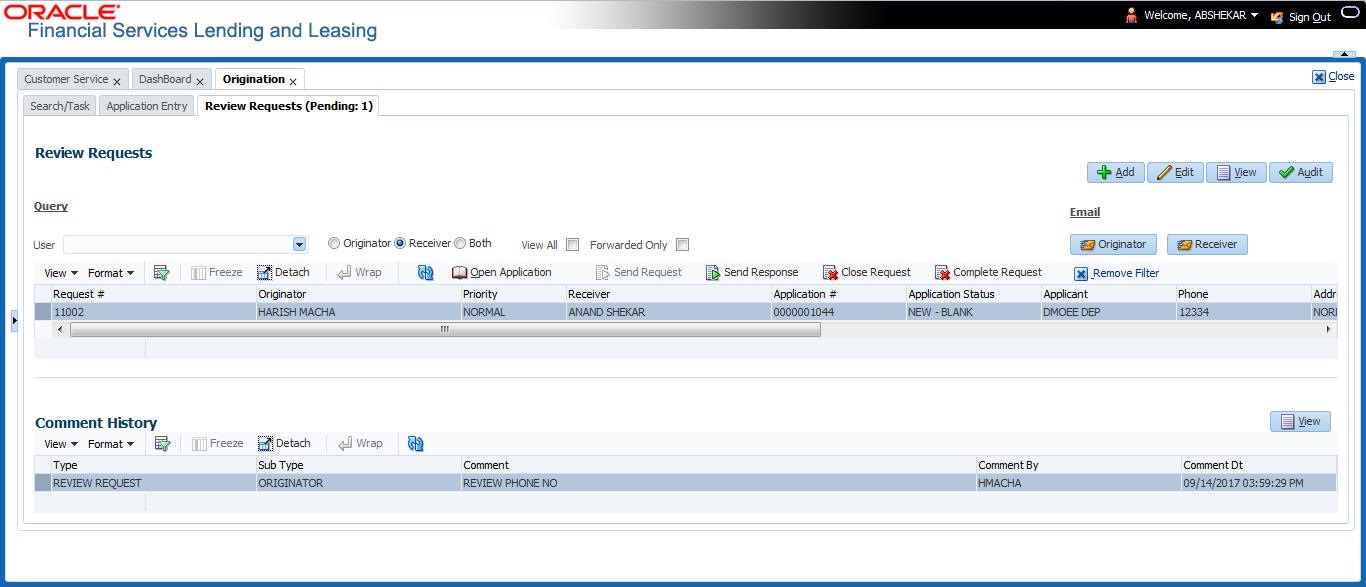Viewport: 1366px width, 587px height.
Task: Open Format menu in Comment History toolbar
Action: (111, 444)
